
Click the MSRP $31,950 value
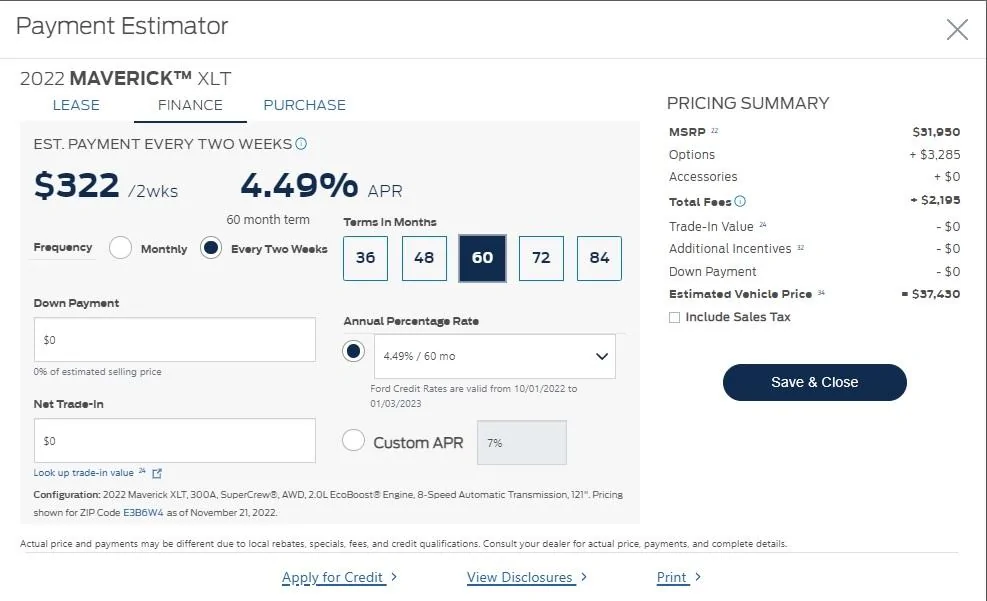click(936, 132)
